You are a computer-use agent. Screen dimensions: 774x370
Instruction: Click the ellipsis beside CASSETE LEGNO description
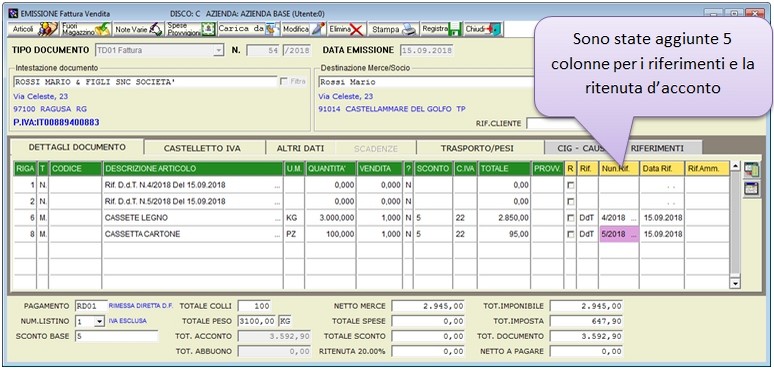coord(278,219)
